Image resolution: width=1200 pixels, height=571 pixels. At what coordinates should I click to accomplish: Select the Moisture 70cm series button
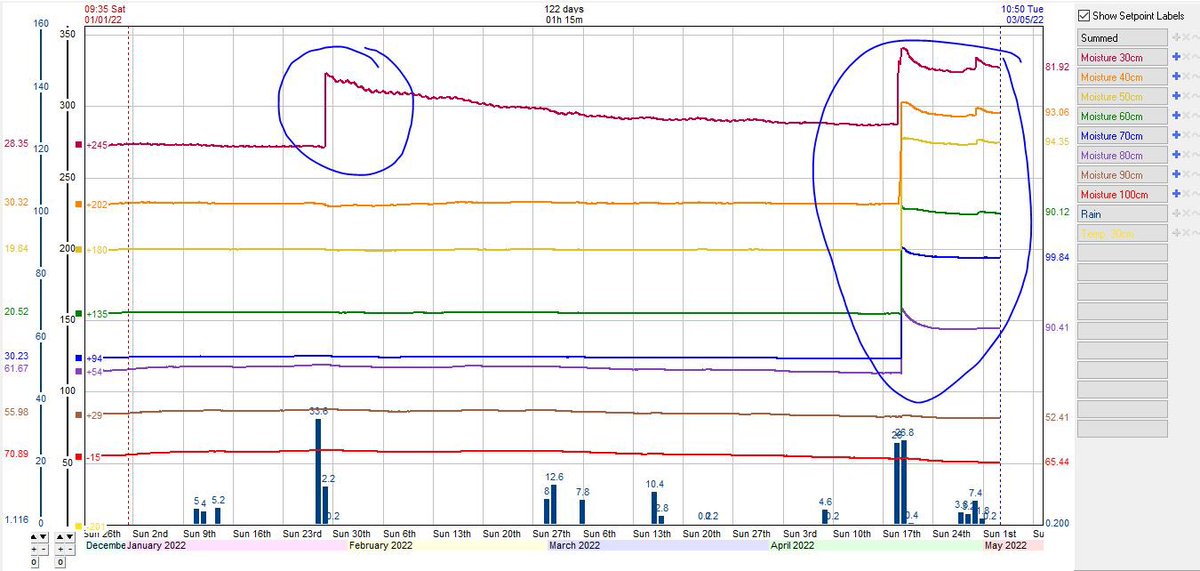[x=1122, y=136]
